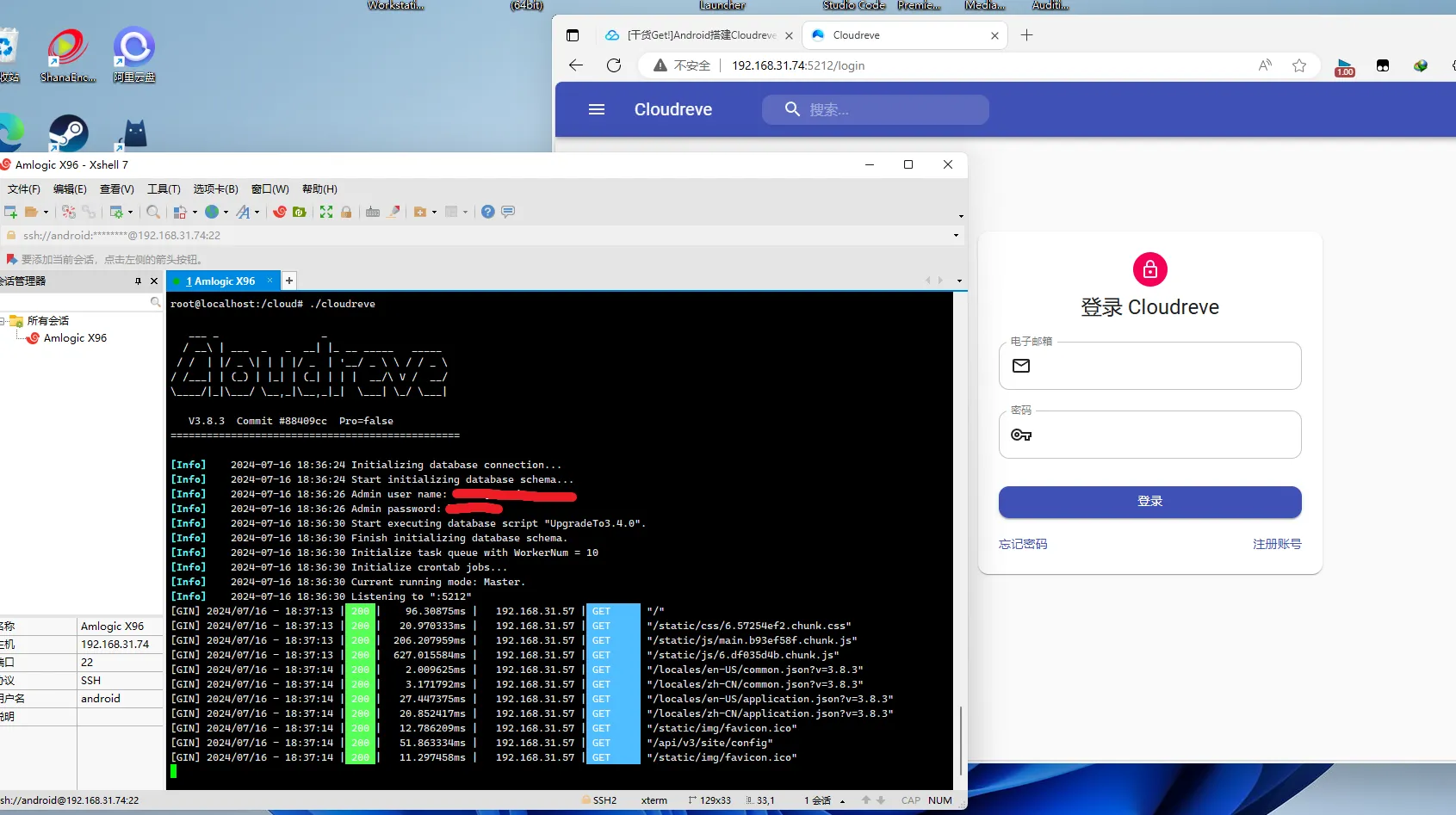Select Amlogic X96 in the session tree
The height and width of the screenshot is (815, 1456).
tap(75, 338)
